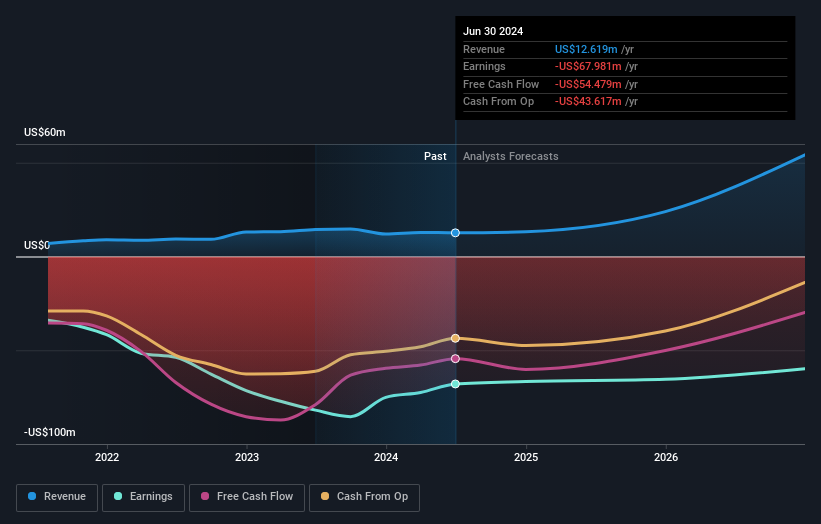The image size is (821, 524).
Task: Click the -US$67.981m earnings value
Action: [x=588, y=66]
